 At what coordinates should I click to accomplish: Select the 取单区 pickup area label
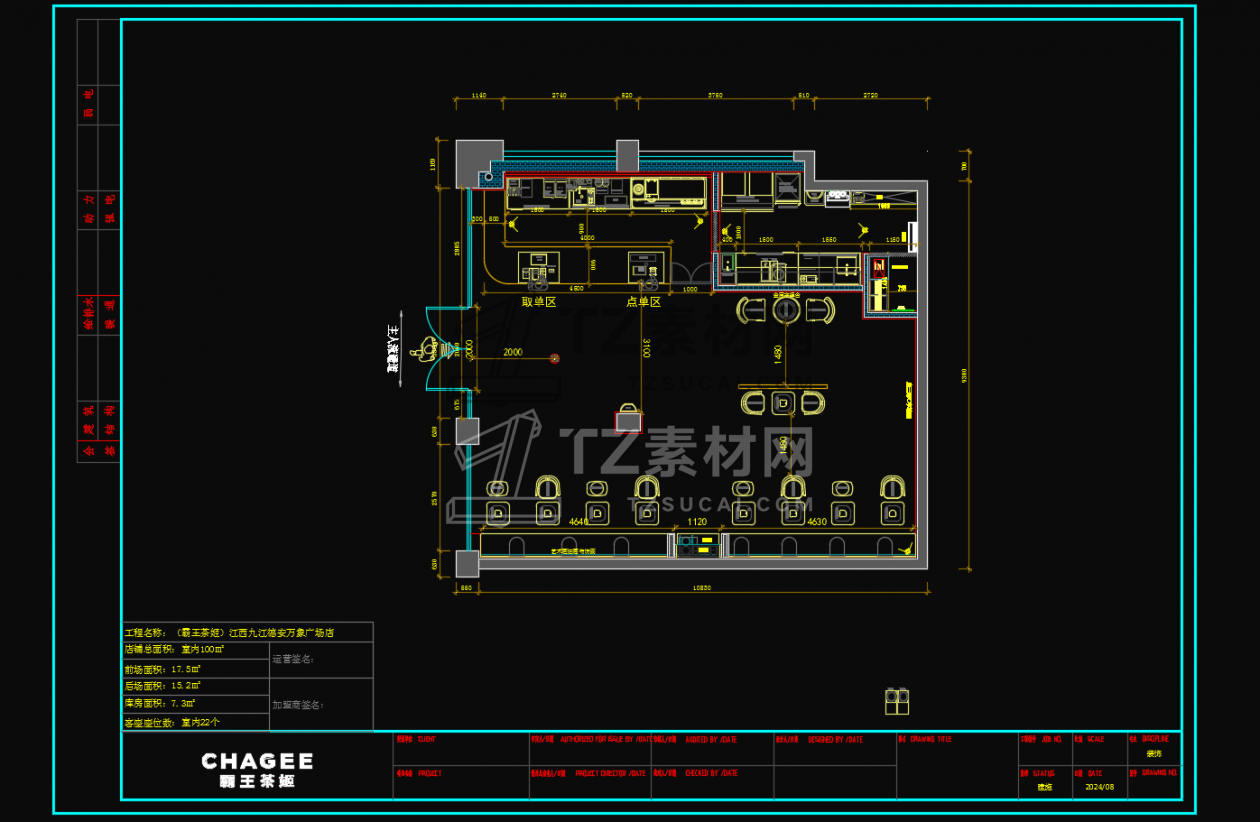538,302
